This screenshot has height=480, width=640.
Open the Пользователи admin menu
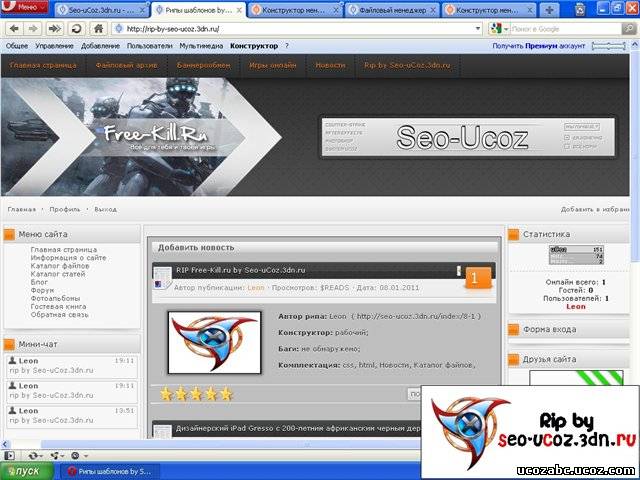pyautogui.click(x=150, y=46)
